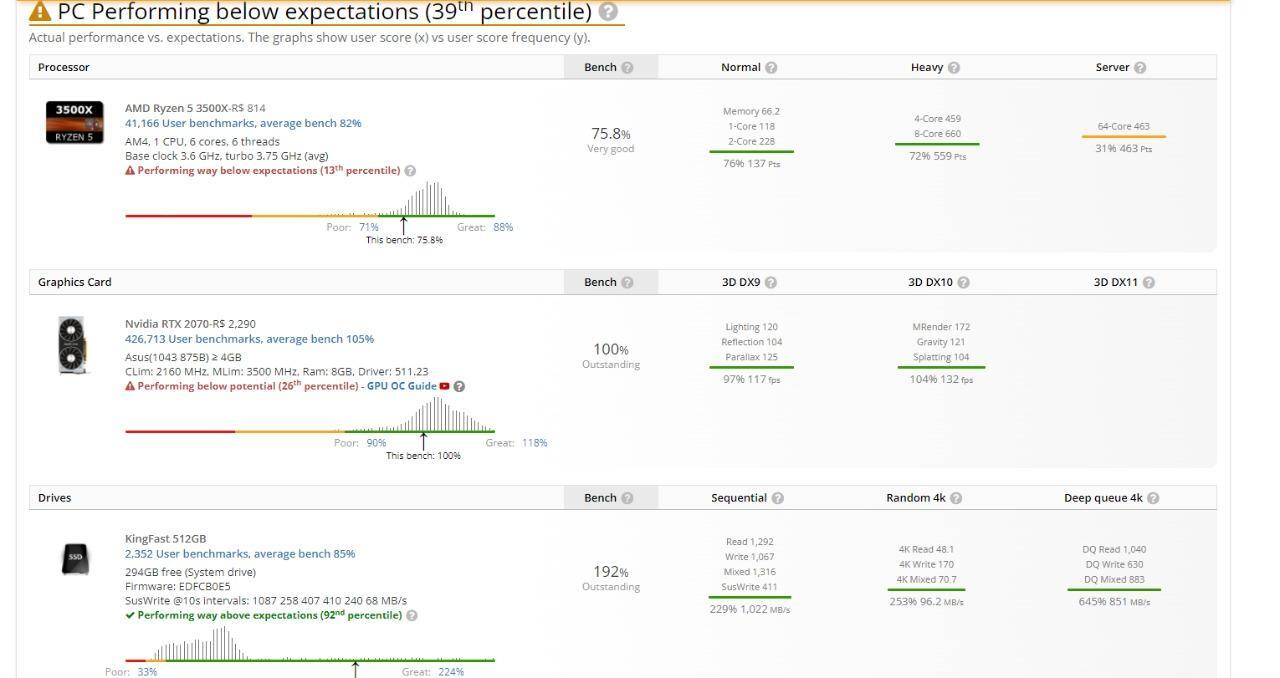Click graphics card Great 118% value

534,443
